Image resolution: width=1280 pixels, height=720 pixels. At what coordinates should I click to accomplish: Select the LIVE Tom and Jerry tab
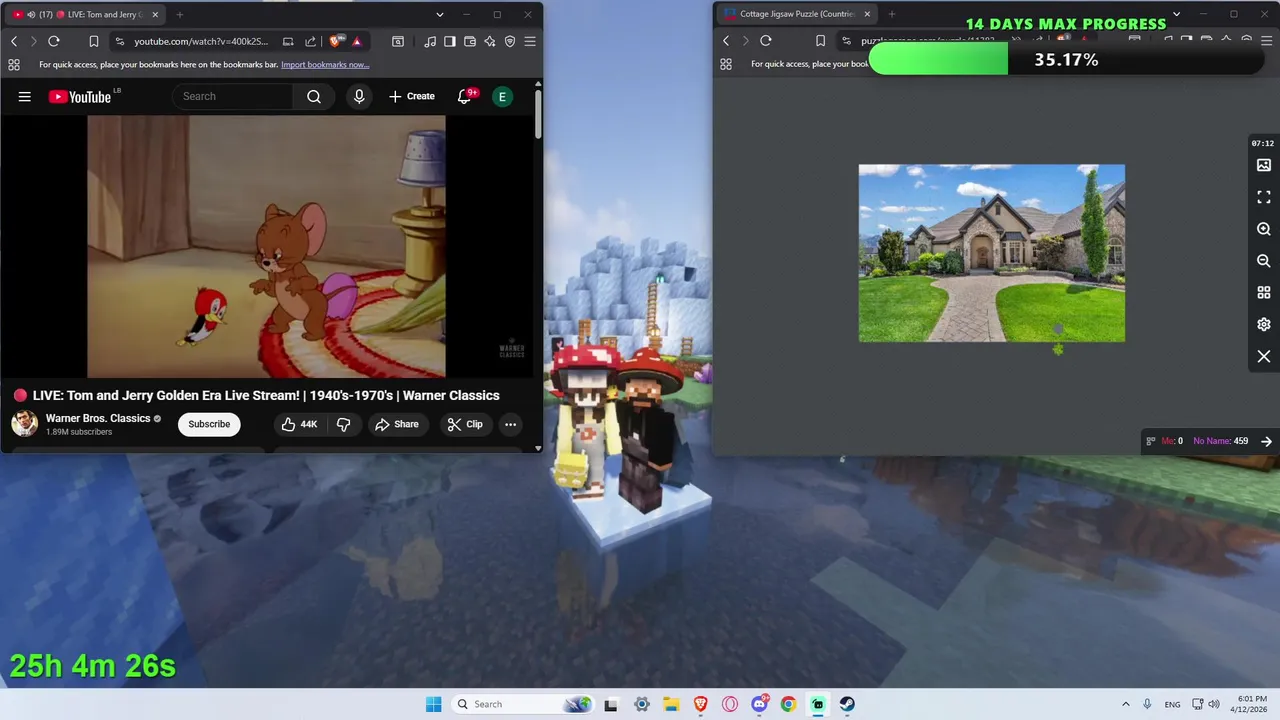click(x=86, y=14)
